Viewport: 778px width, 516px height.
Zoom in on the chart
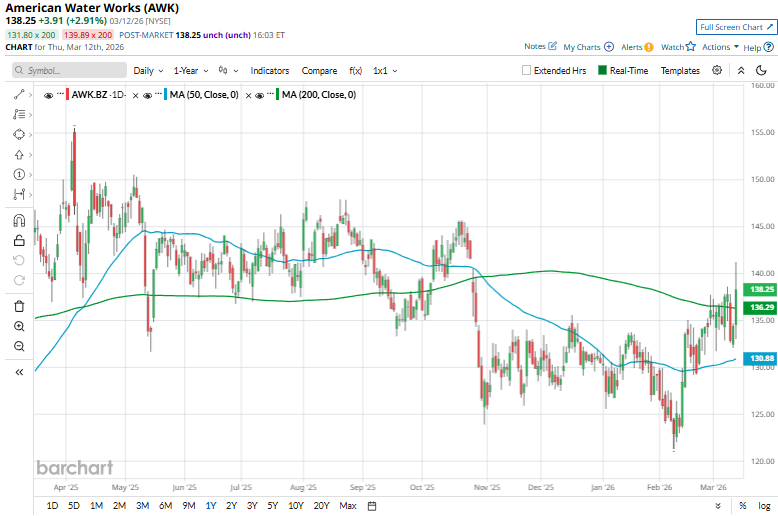(19, 326)
